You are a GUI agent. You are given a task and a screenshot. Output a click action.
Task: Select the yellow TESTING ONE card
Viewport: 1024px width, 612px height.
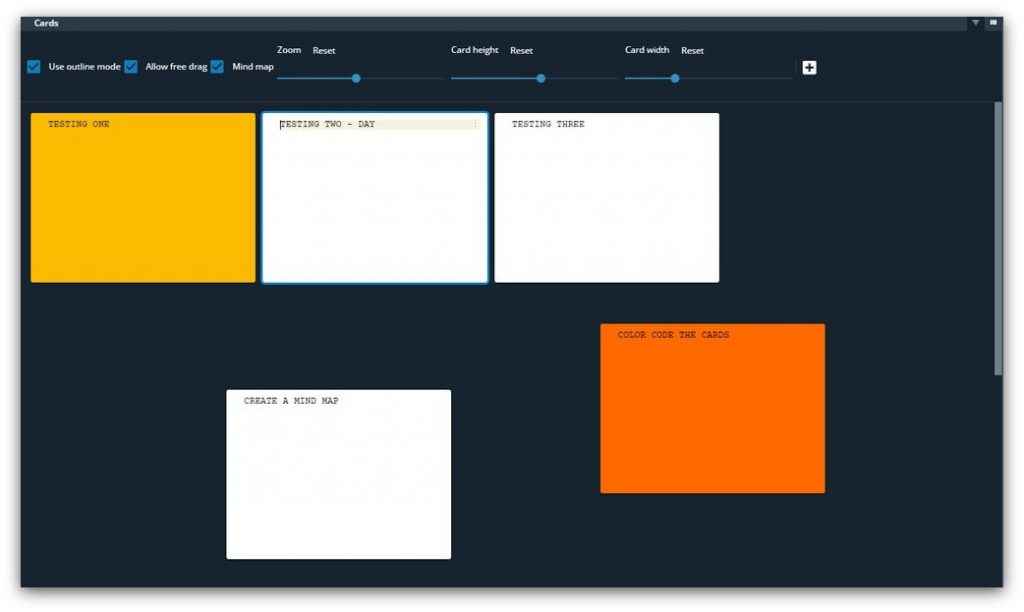click(143, 198)
